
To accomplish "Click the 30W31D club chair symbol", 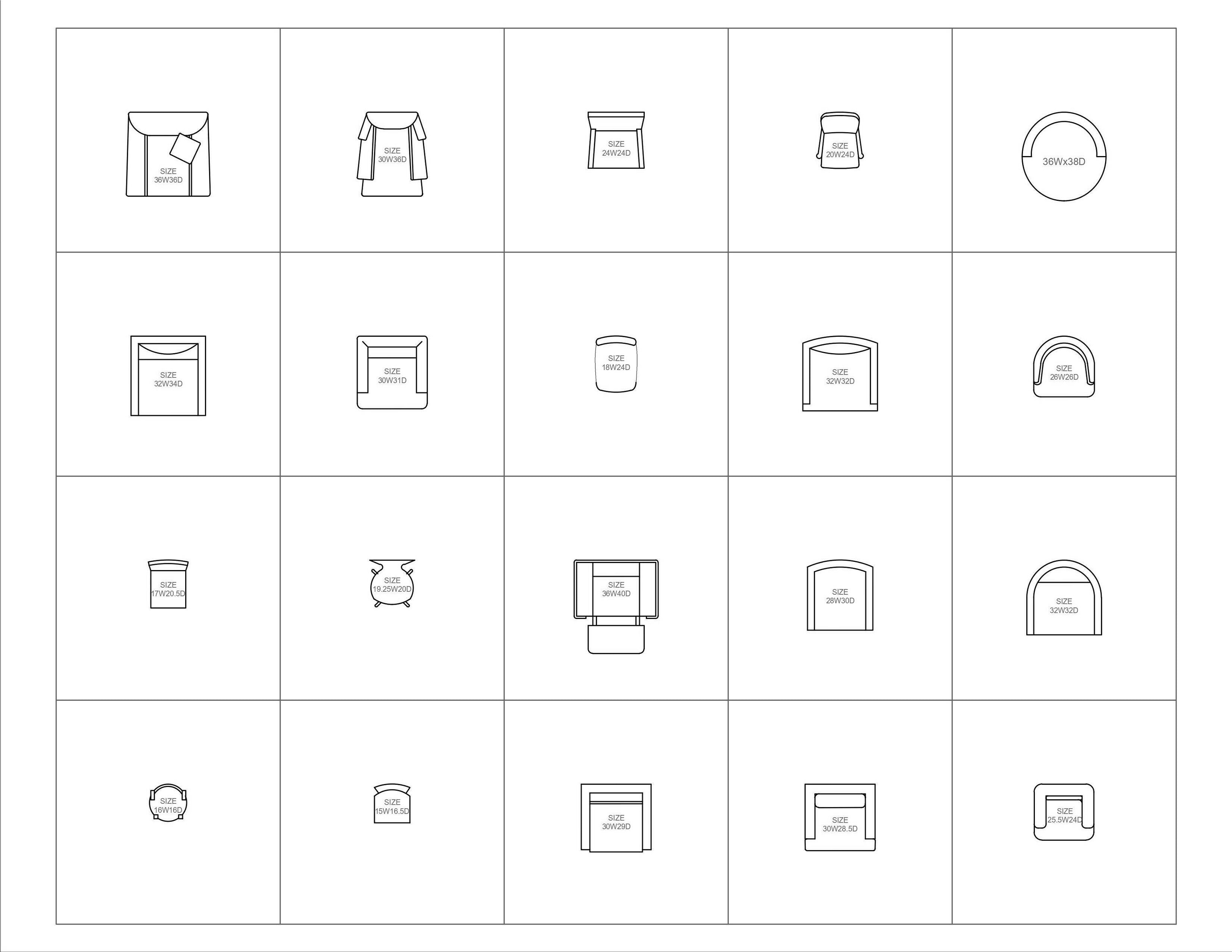I will tap(392, 372).
